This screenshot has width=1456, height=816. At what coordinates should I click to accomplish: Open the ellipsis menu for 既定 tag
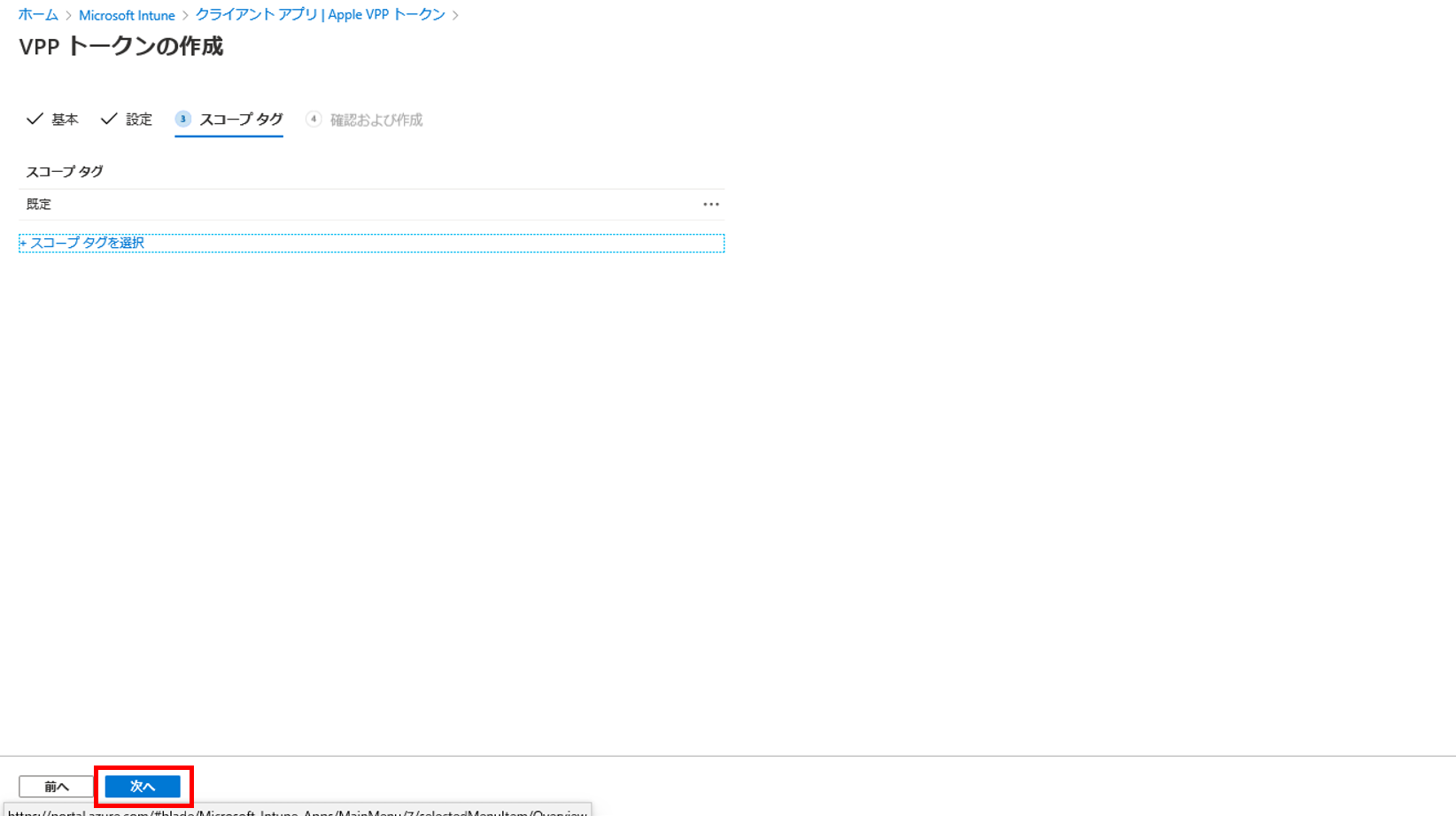[x=710, y=205]
